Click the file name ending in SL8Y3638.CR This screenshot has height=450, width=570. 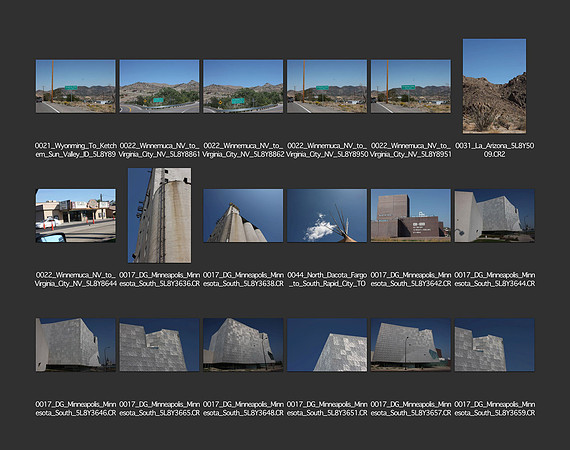243,280
